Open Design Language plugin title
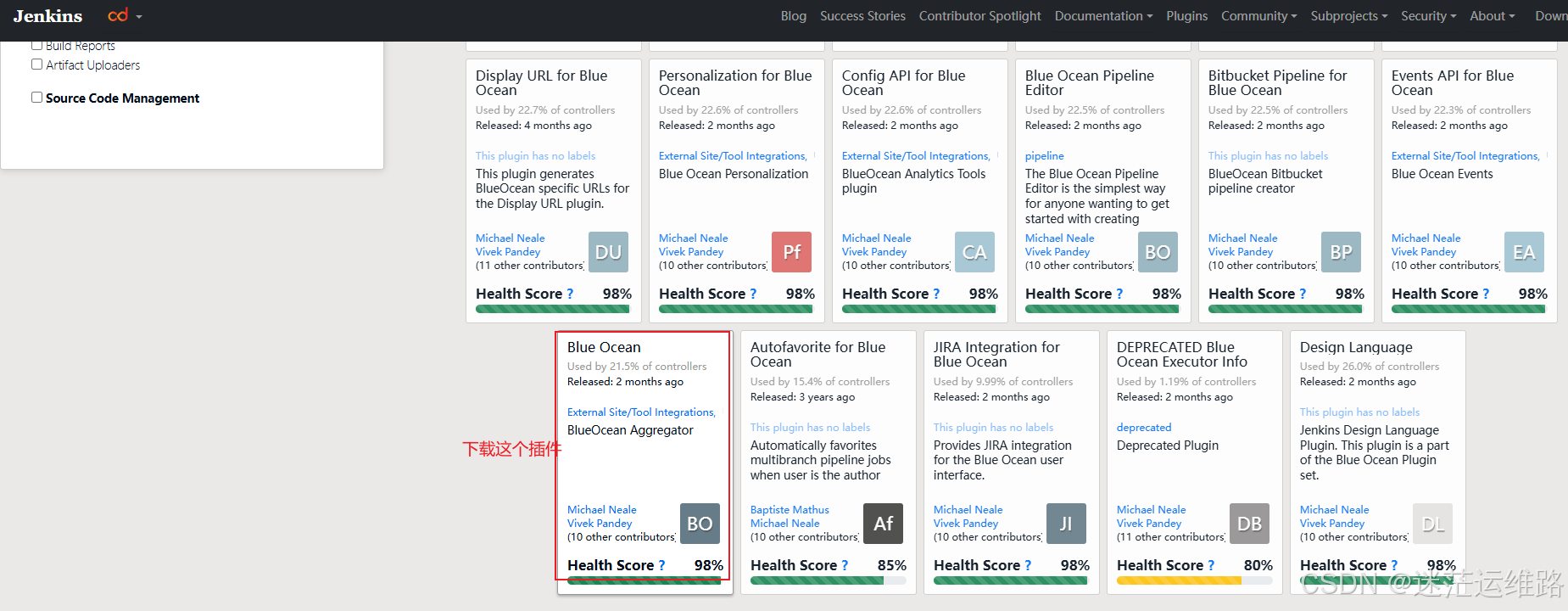Image resolution: width=1568 pixels, height=611 pixels. tap(1356, 347)
